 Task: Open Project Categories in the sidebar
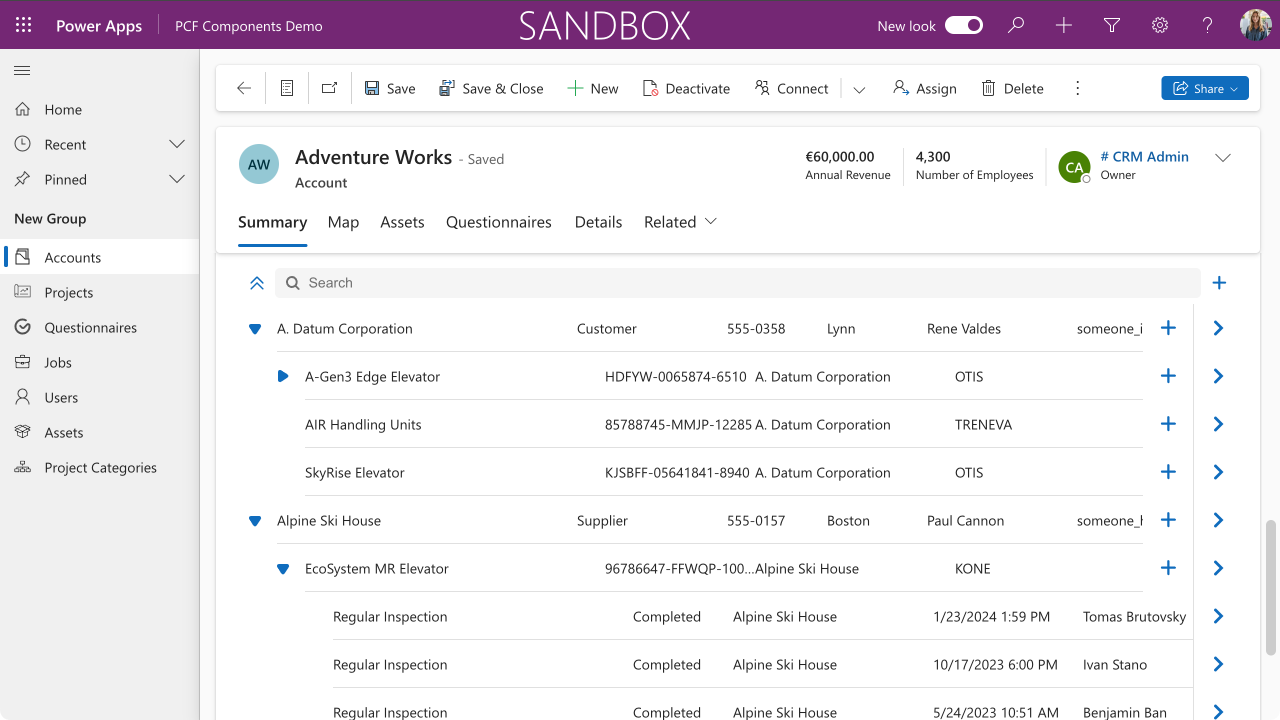[x=100, y=467]
